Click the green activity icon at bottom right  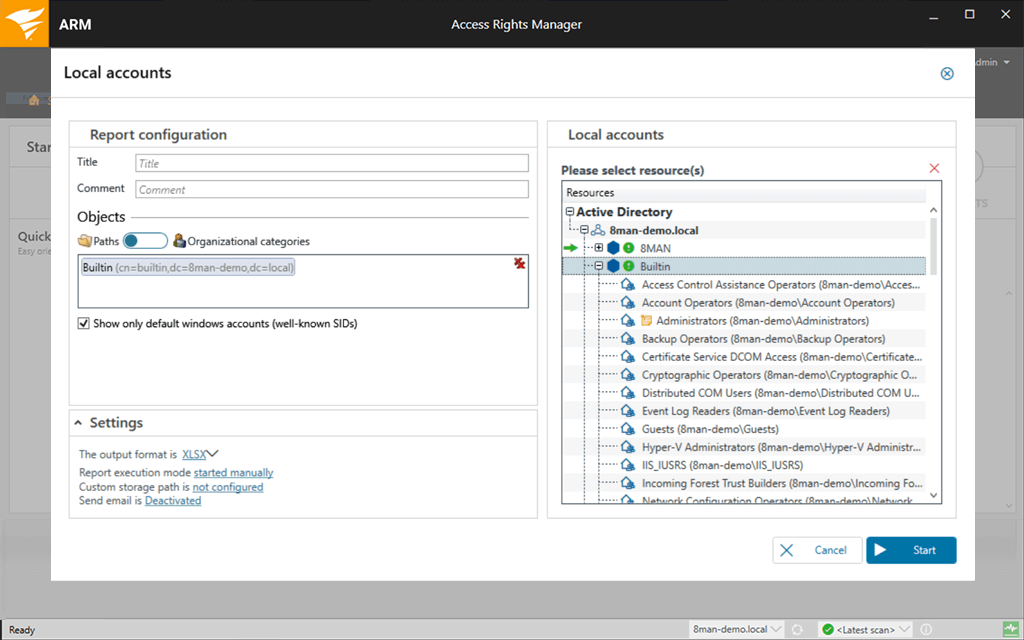click(x=1012, y=629)
